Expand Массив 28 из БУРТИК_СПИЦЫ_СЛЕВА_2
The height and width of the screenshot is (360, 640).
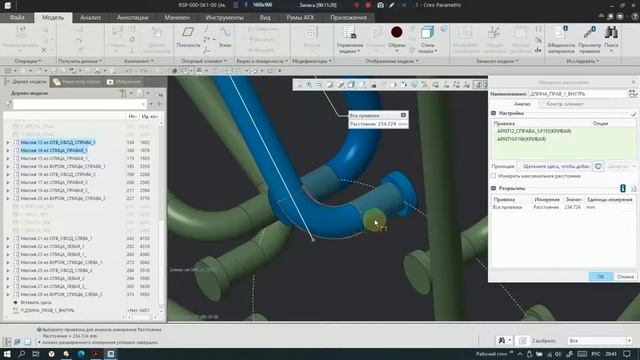click(8, 294)
